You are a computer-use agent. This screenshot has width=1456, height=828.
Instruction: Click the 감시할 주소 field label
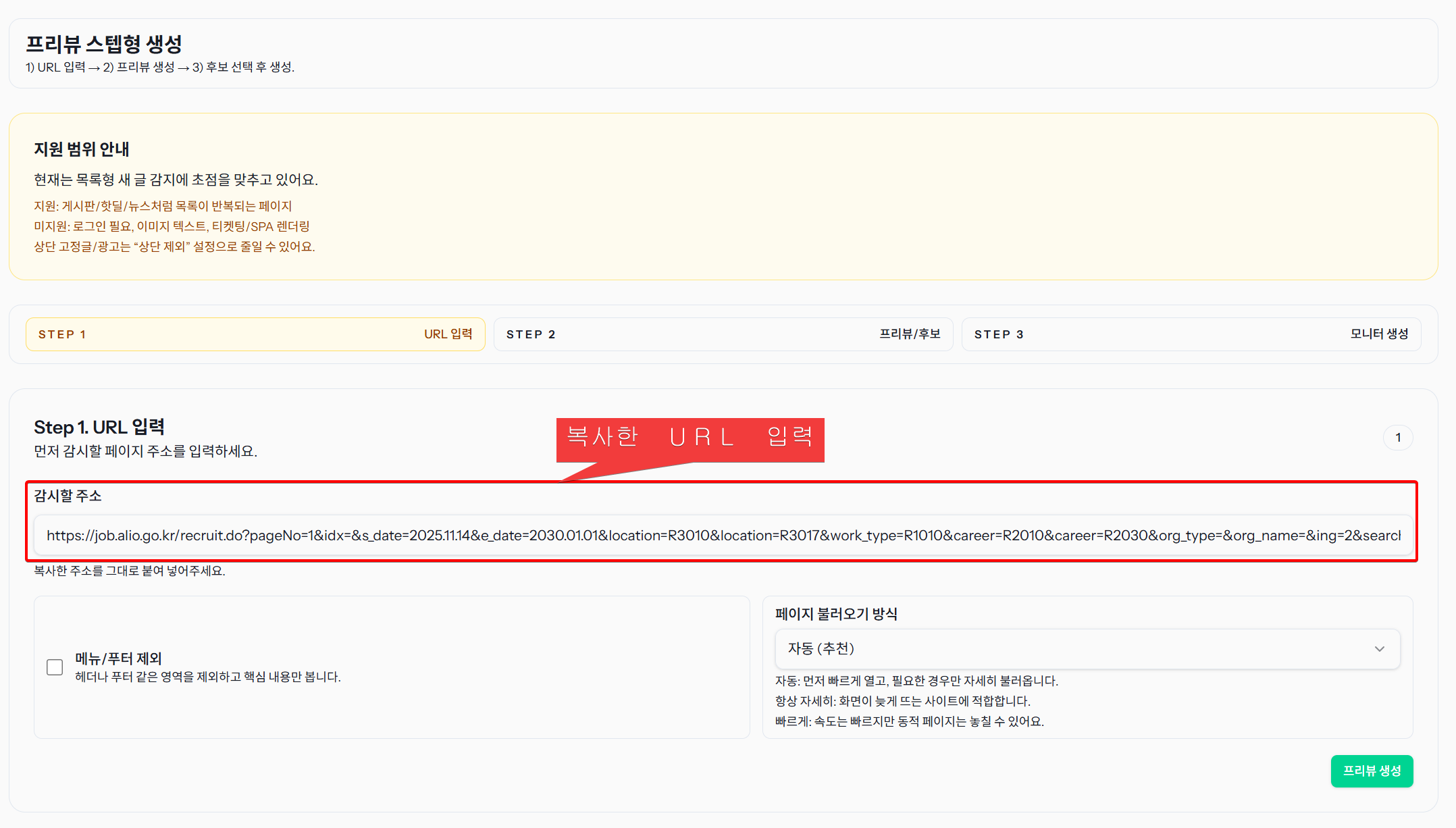pos(68,496)
